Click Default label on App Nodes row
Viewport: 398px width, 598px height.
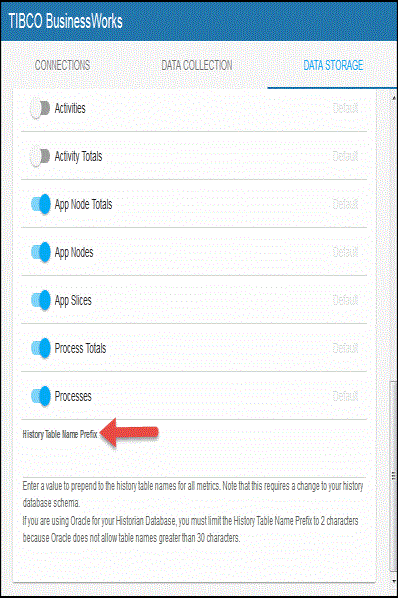pyautogui.click(x=345, y=252)
